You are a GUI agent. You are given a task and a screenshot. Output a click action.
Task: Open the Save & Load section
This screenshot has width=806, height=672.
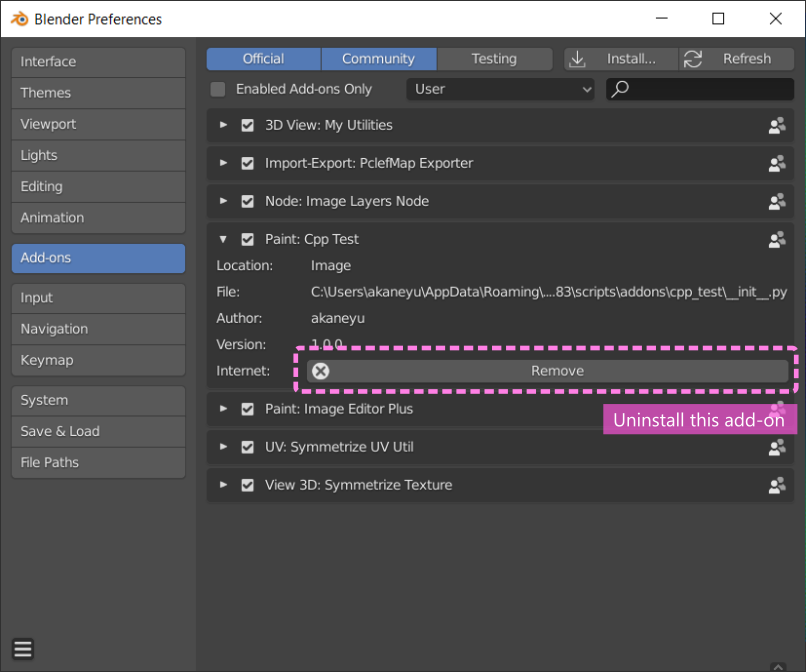pos(98,431)
